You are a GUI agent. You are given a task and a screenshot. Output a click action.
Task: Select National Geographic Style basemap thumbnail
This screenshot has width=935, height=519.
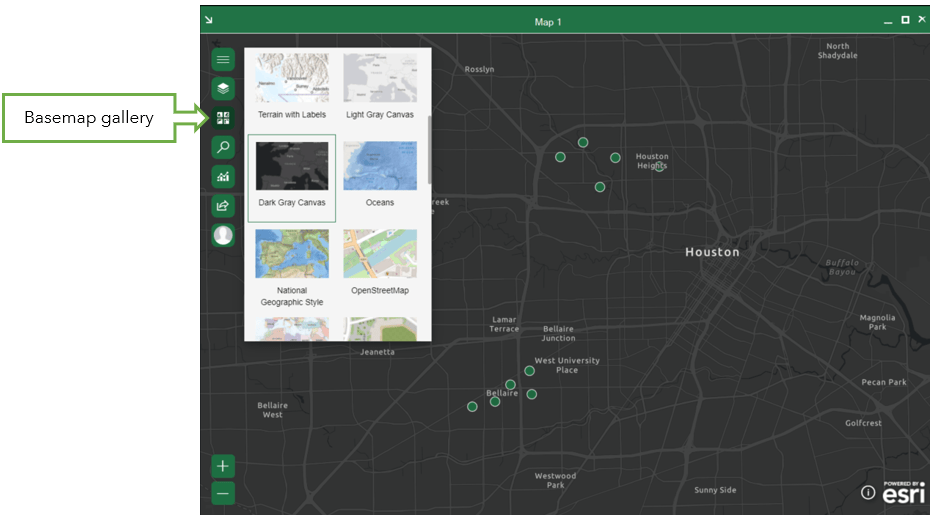(292, 254)
